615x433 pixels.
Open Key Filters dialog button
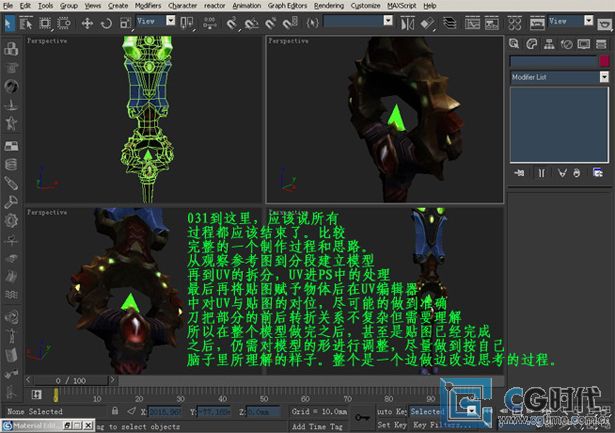441,425
